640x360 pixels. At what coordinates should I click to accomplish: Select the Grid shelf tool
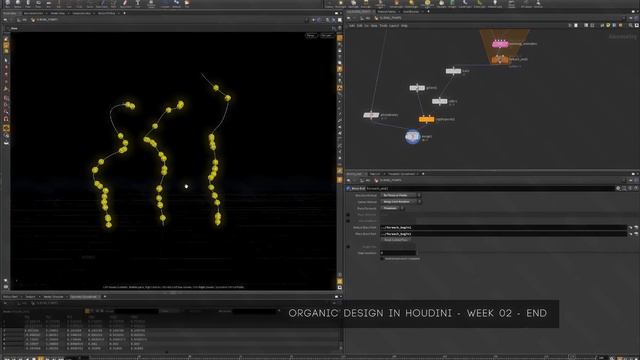pos(48,4)
